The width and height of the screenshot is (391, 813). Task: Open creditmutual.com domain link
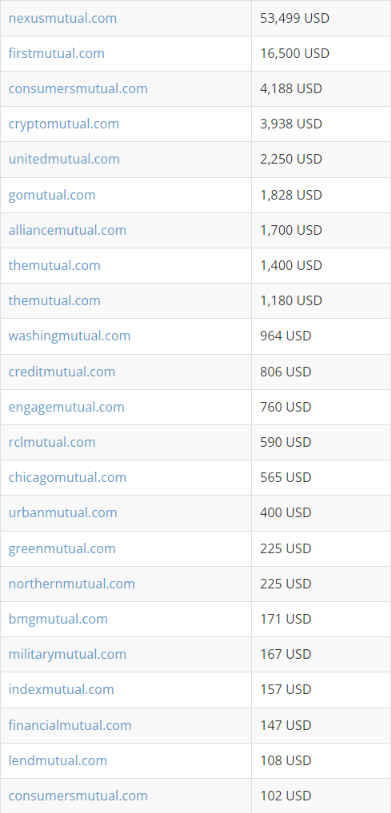pyautogui.click(x=62, y=372)
